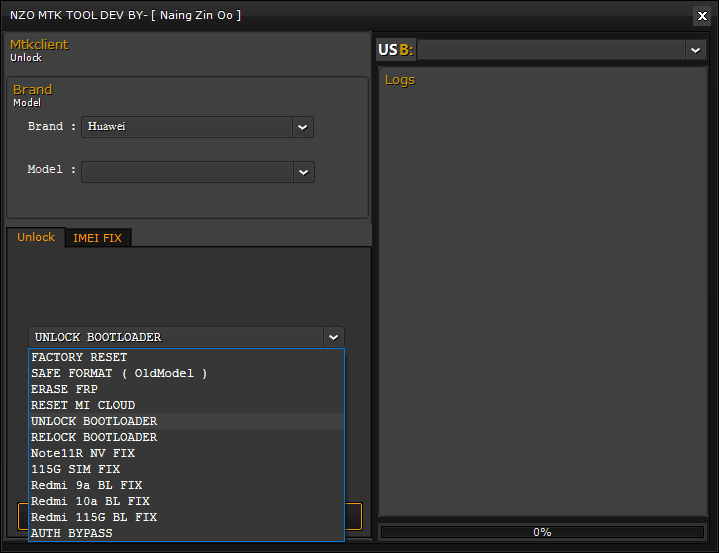Viewport: 719px width, 553px height.
Task: Select AUTH BYPASS from the list
Action: pos(72,533)
